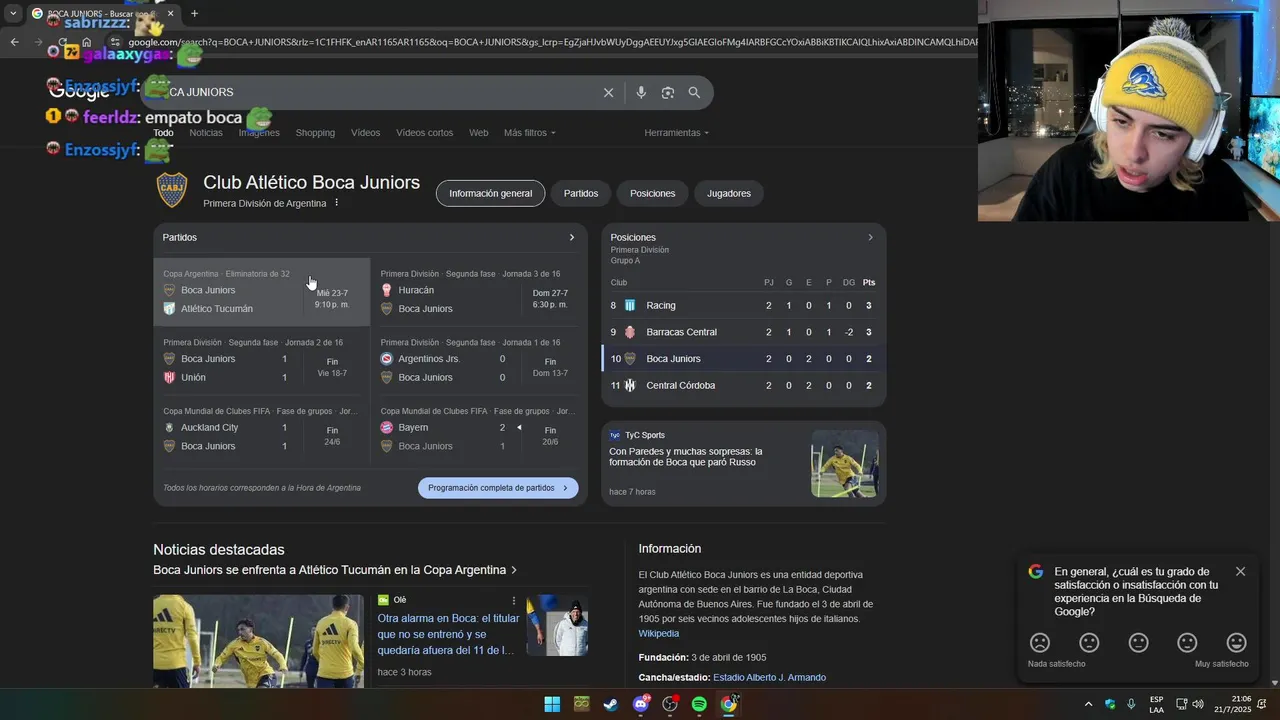Open Google Lens image search icon
The image size is (1280, 720).
668,92
